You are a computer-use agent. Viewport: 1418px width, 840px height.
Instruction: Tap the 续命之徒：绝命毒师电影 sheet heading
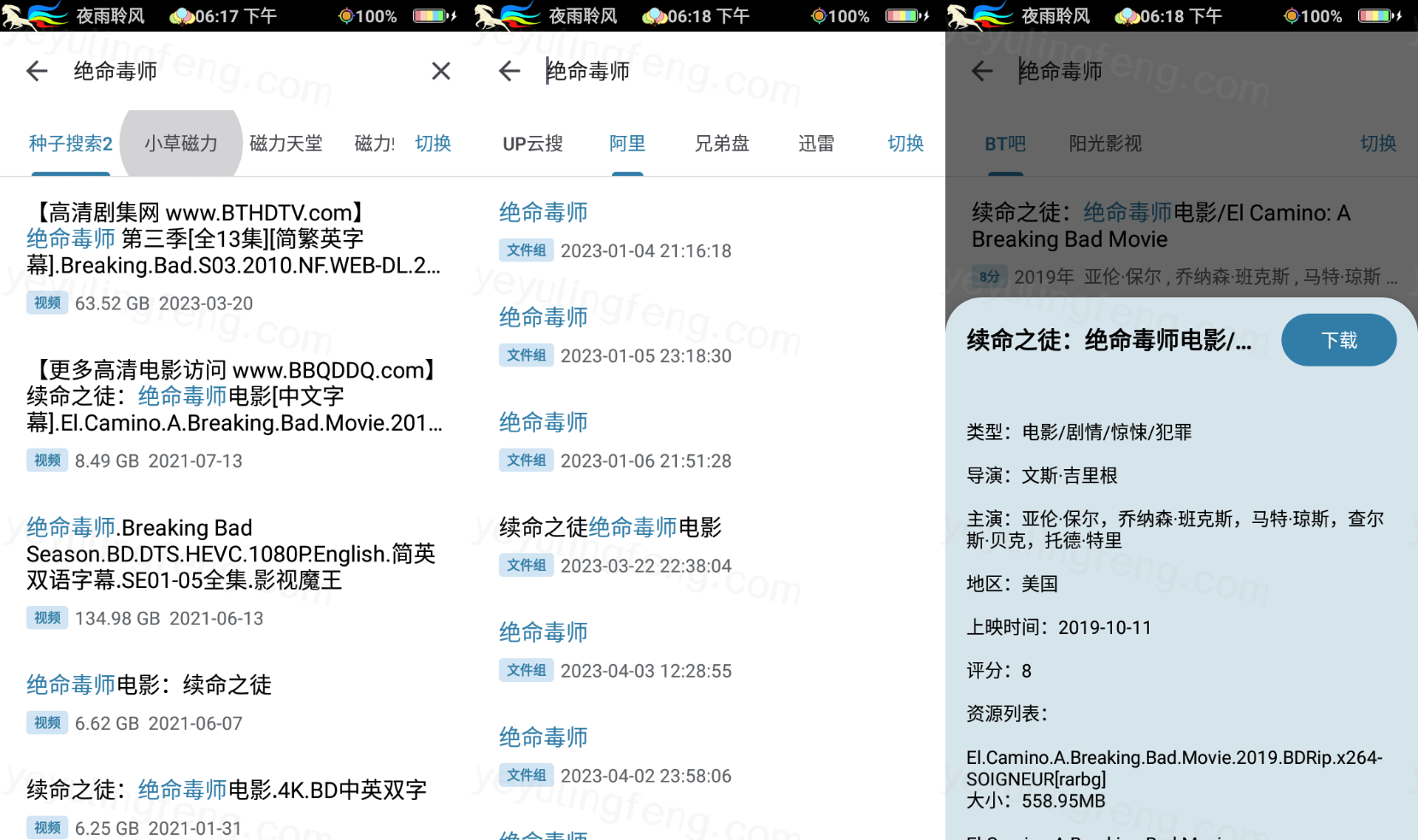[1109, 340]
